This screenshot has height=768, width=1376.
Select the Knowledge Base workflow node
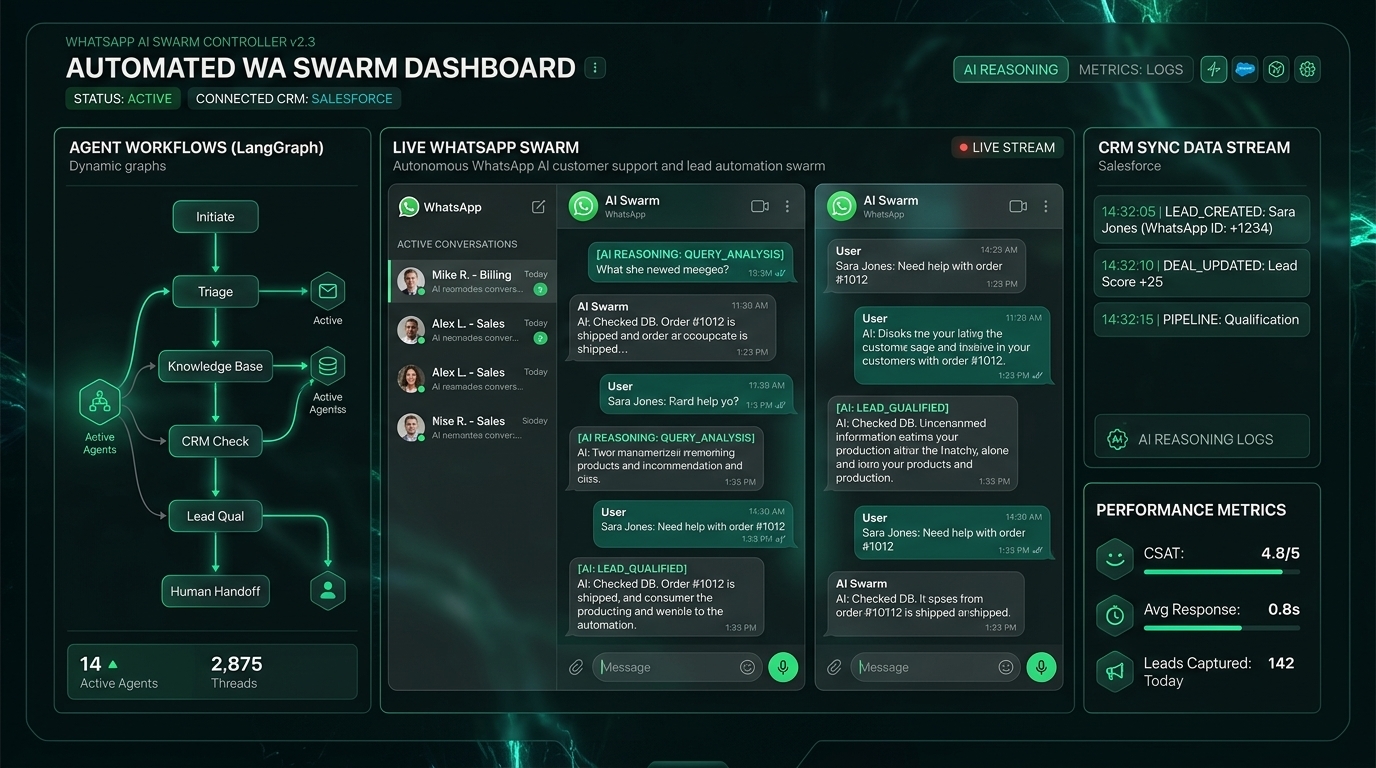click(215, 366)
